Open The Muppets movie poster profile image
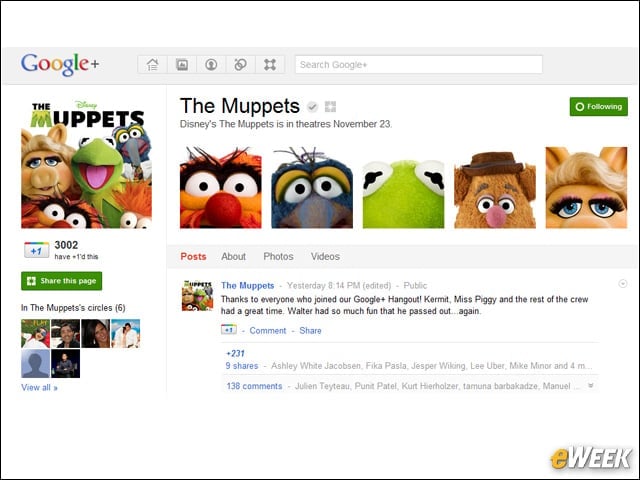Viewport: 640px width, 480px height. pos(87,163)
